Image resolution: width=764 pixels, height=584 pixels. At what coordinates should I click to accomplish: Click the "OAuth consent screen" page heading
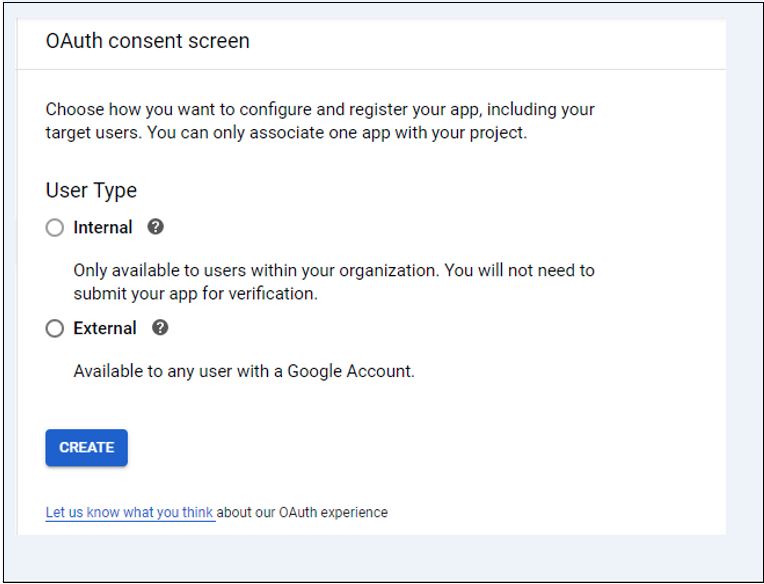[x=147, y=41]
